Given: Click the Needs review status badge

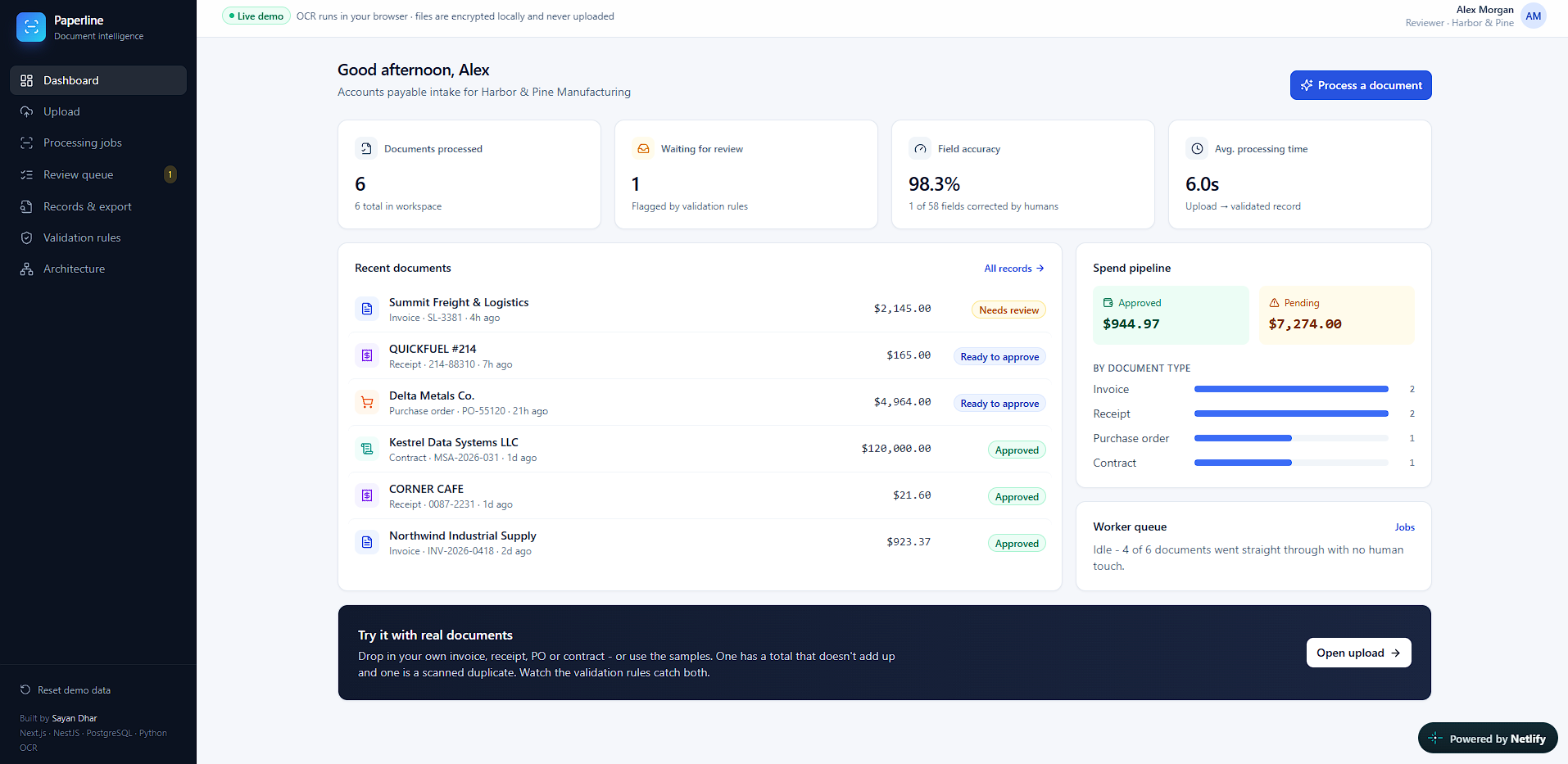Looking at the screenshot, I should (1008, 310).
